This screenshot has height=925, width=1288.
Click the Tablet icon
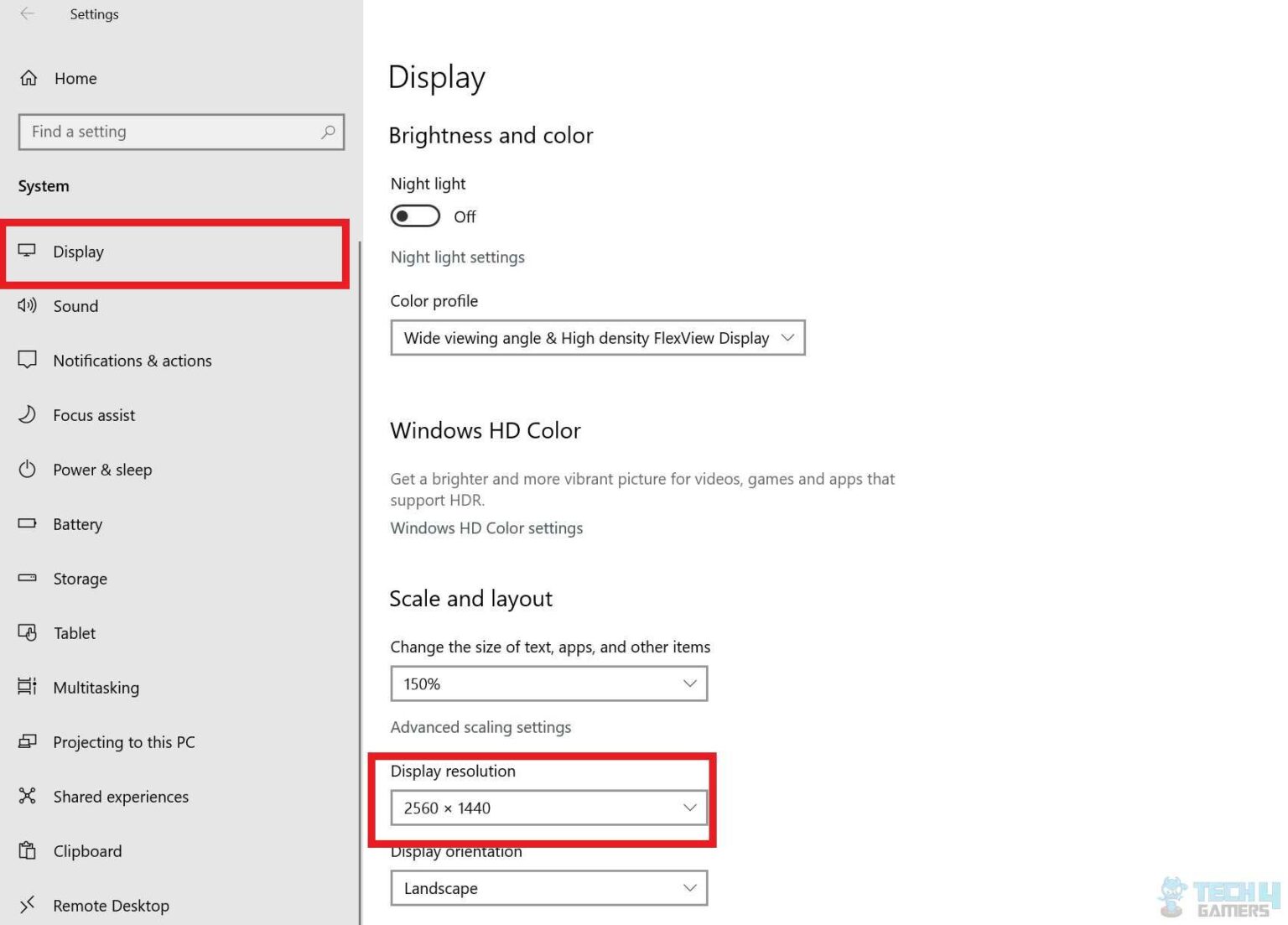(27, 632)
